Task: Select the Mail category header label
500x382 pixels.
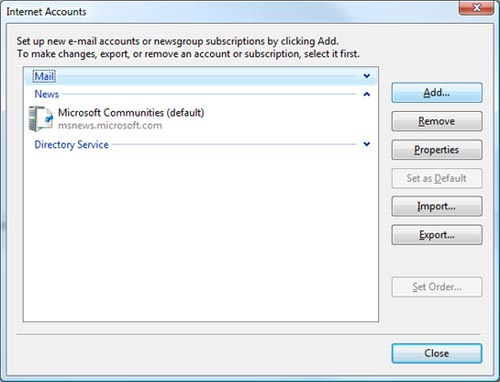Action: pos(44,76)
